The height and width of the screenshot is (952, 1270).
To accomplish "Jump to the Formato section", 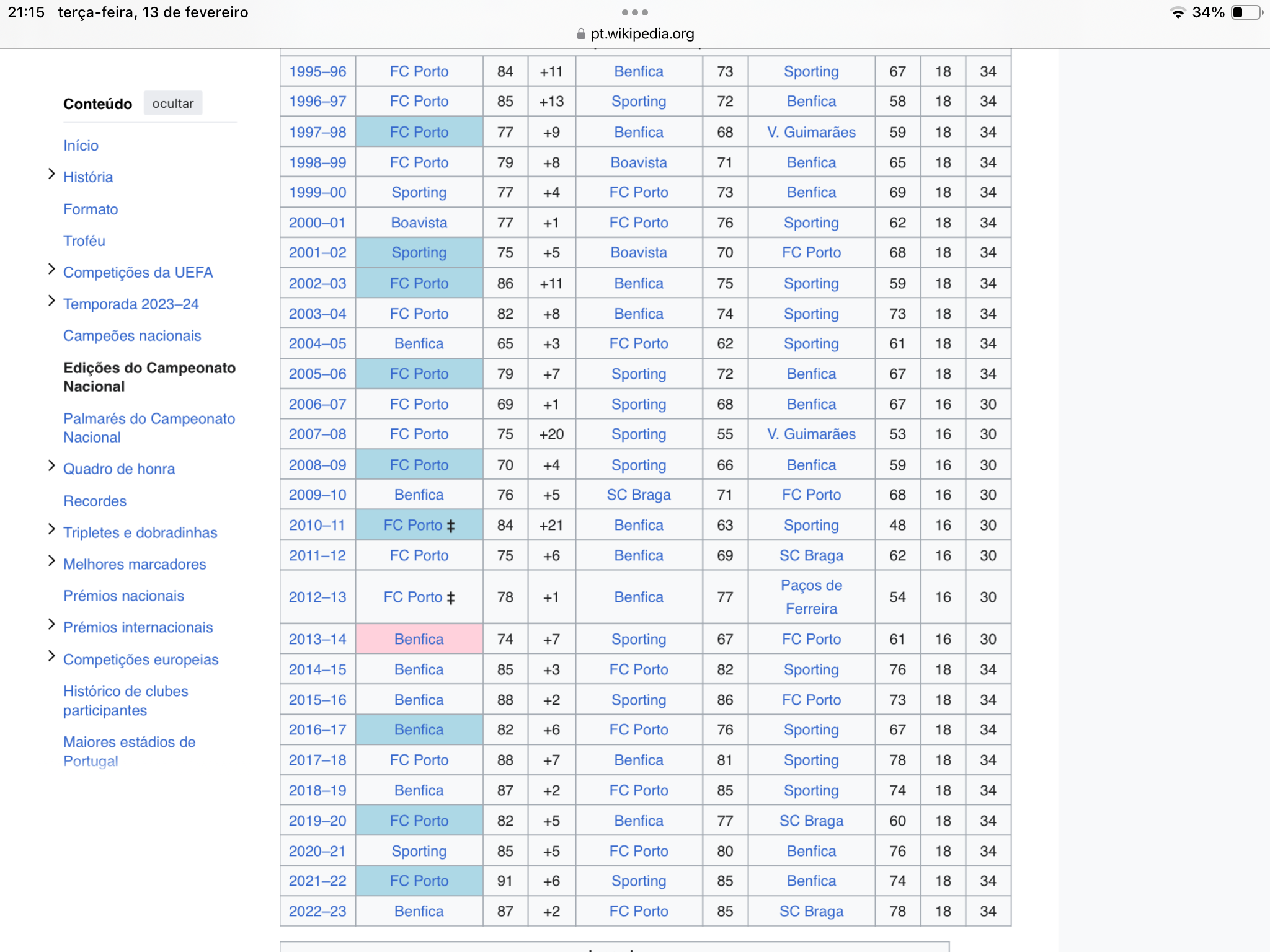I will pyautogui.click(x=91, y=209).
